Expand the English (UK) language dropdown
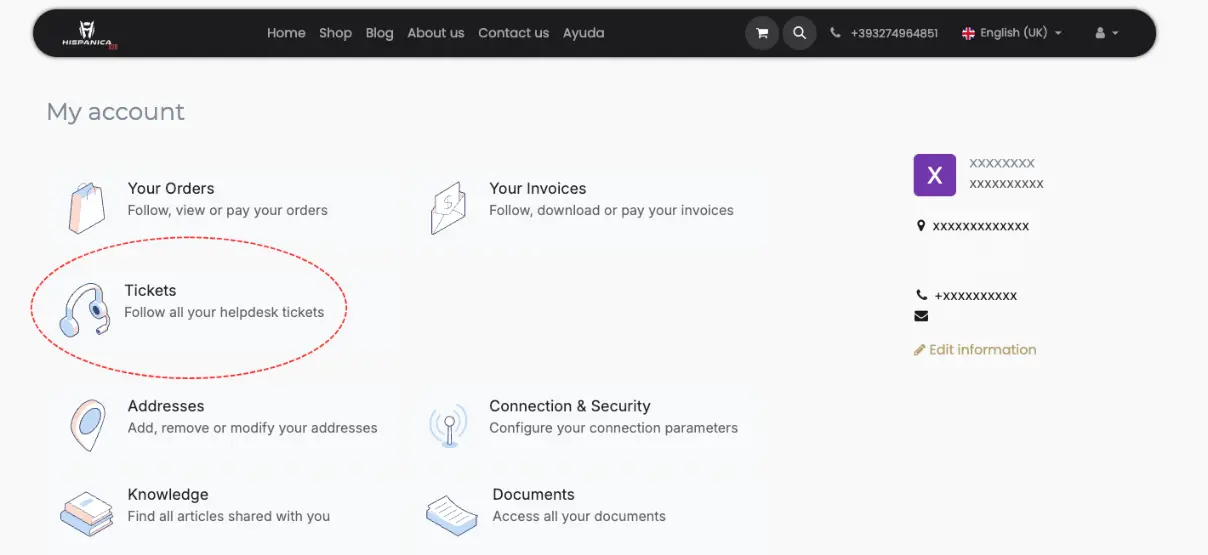Viewport: 1208px width, 555px height. pos(1011,33)
